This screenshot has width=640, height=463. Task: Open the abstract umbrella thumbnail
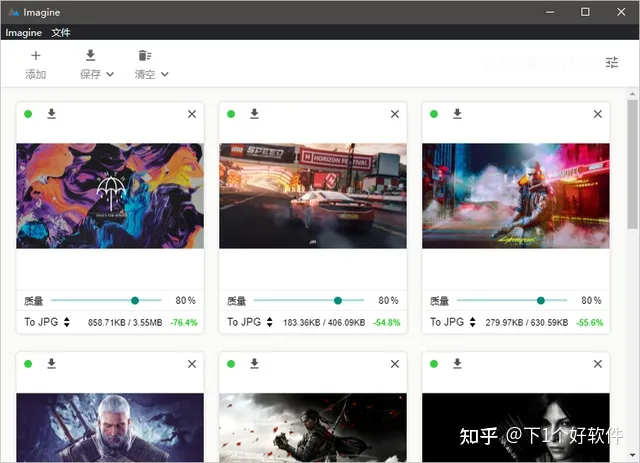[x=110, y=196]
